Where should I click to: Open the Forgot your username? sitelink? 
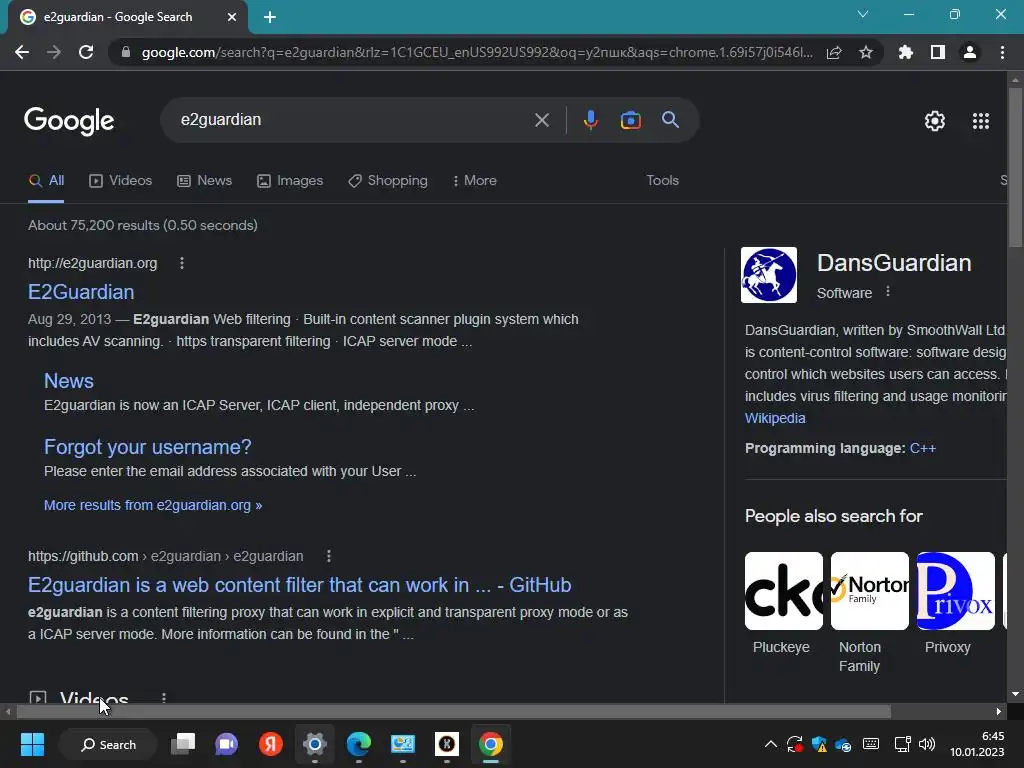tap(148, 447)
